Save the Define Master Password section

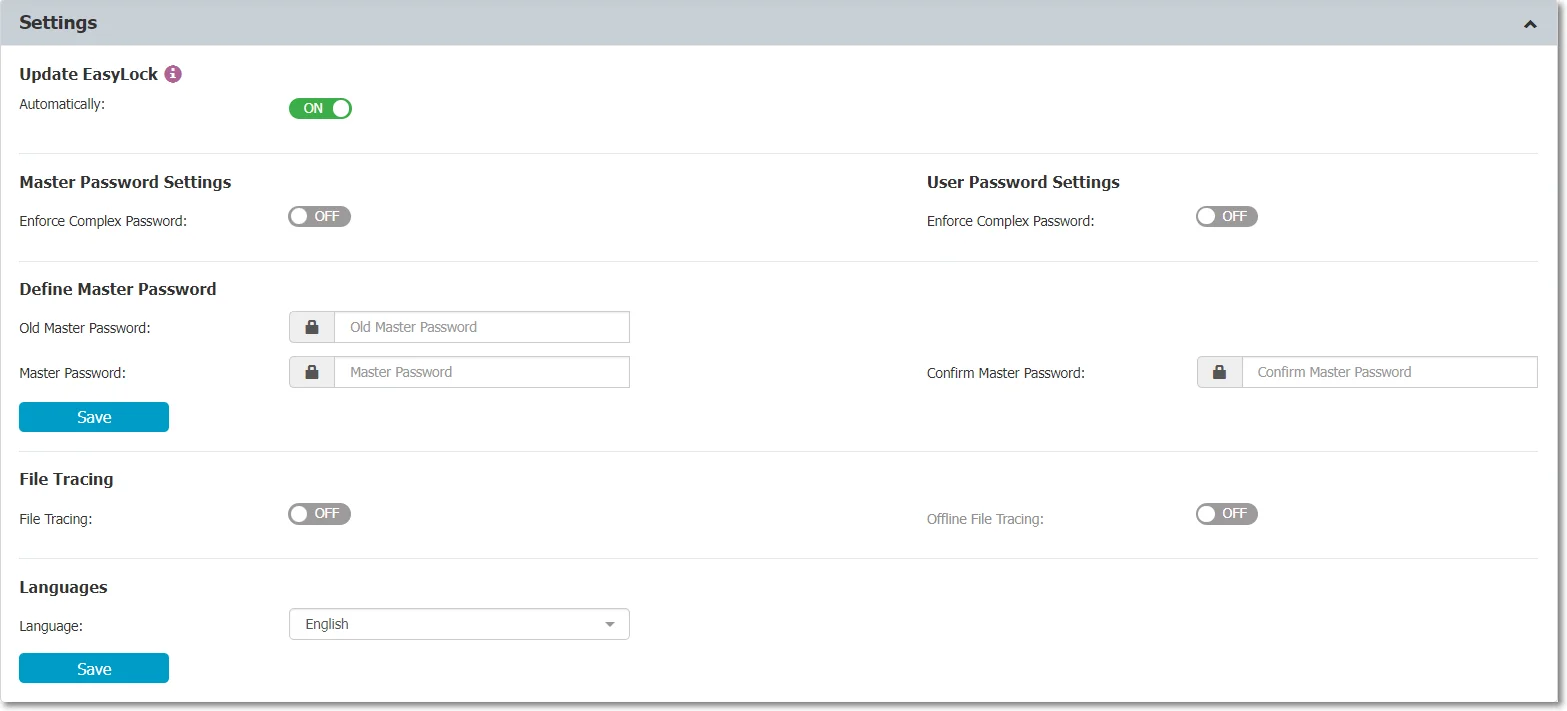click(94, 417)
